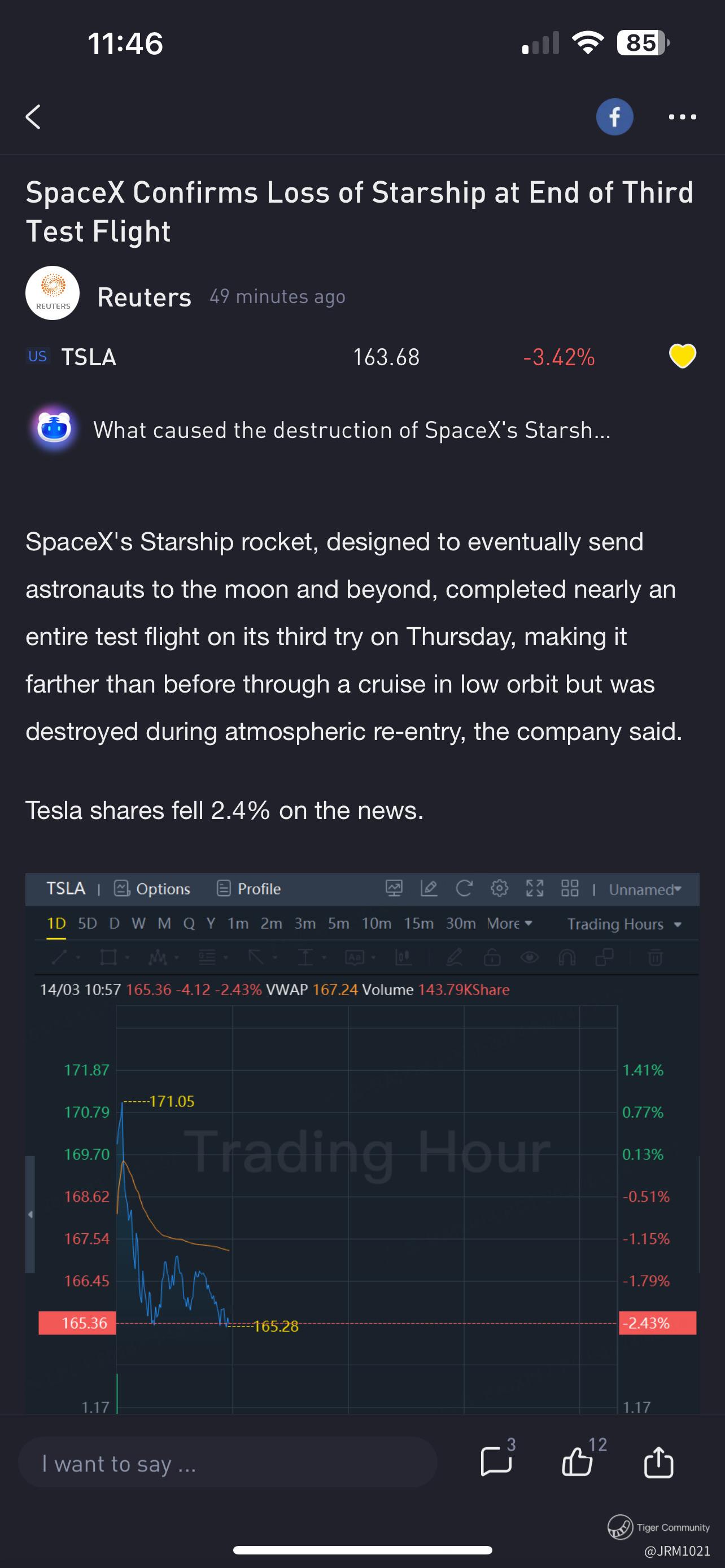Expand the Trading Hours dropdown

tap(623, 923)
